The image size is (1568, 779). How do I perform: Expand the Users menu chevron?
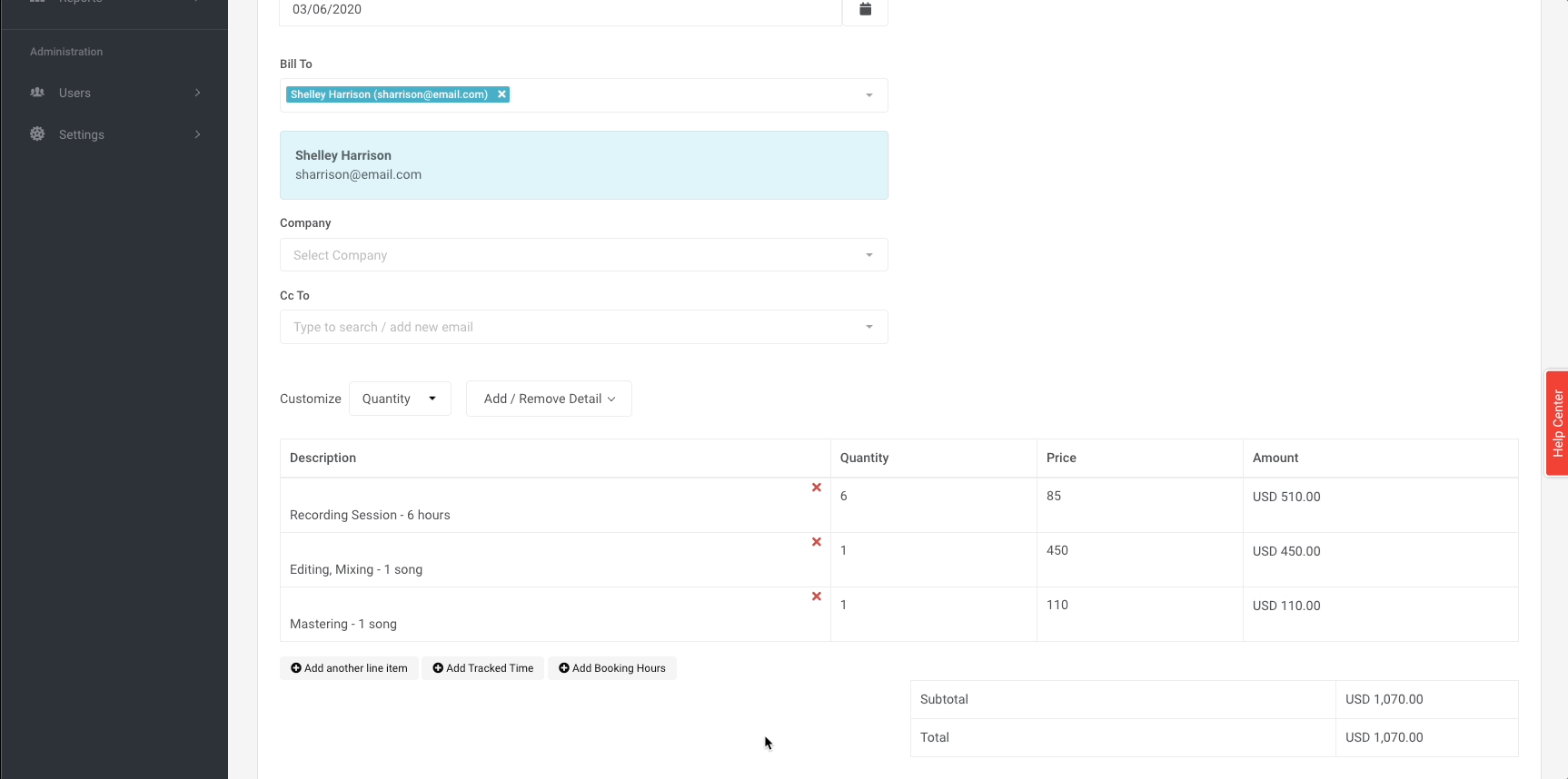coord(197,93)
